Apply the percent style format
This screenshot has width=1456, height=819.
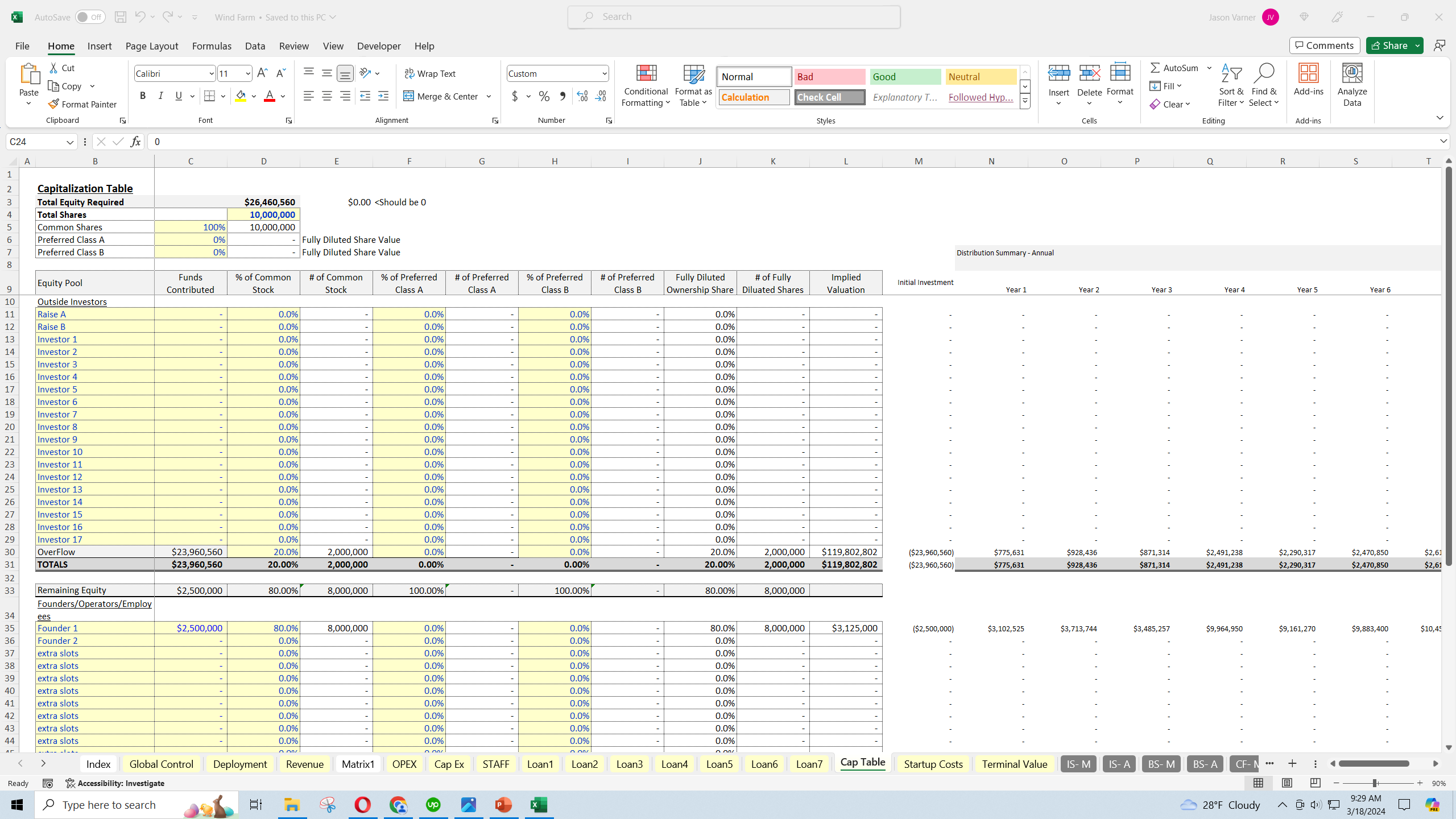coord(544,96)
